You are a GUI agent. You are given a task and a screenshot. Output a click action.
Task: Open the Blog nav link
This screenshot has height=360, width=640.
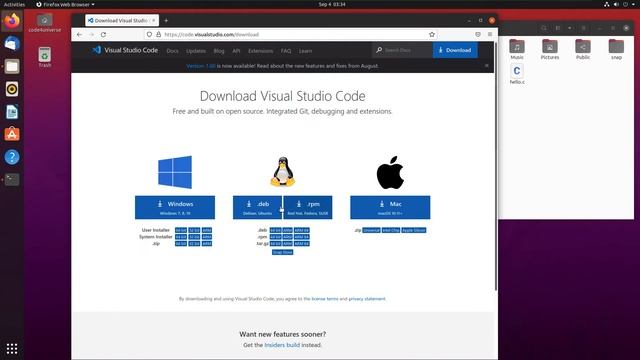click(x=219, y=51)
